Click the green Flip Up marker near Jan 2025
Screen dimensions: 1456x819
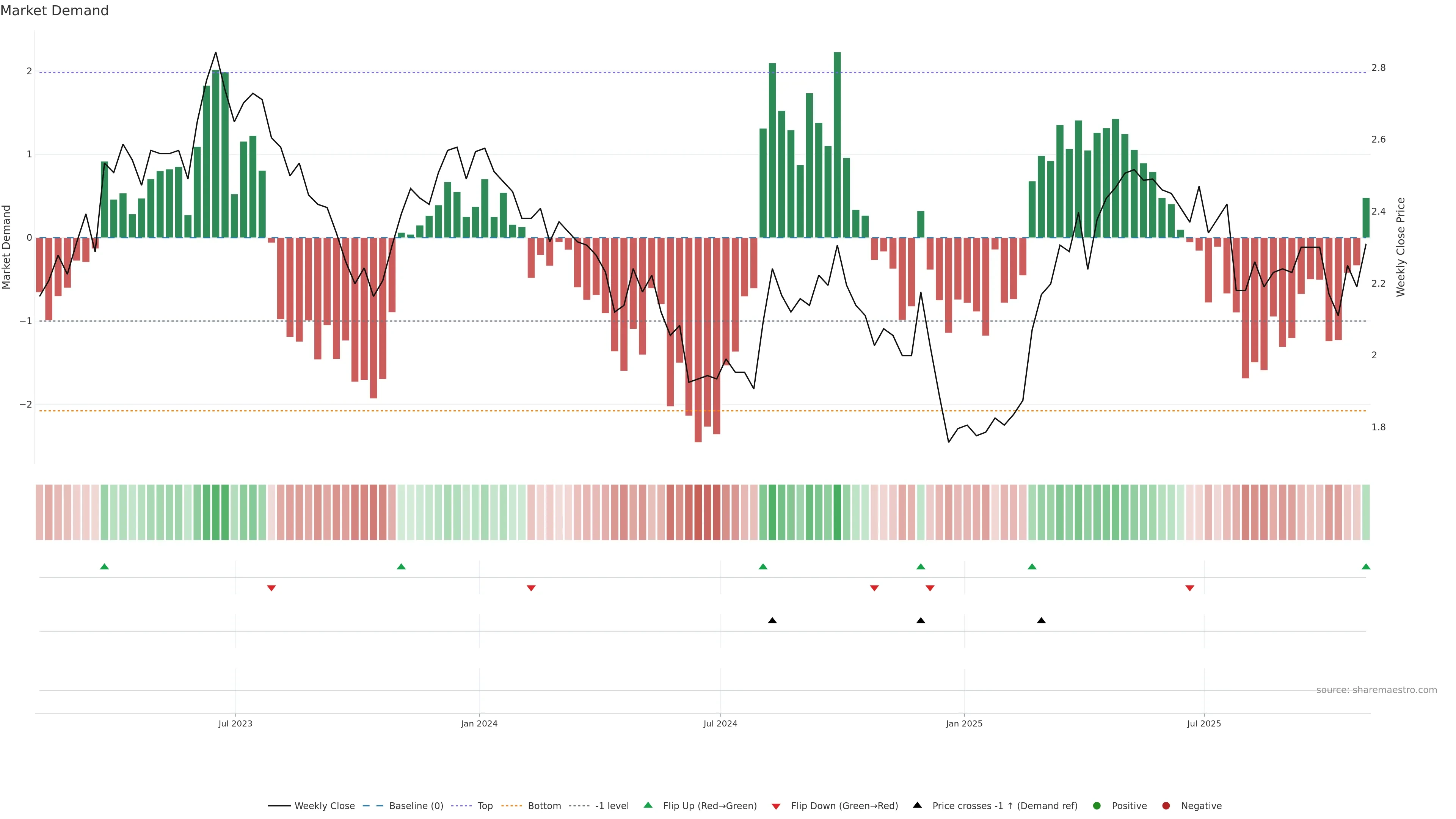[x=920, y=566]
